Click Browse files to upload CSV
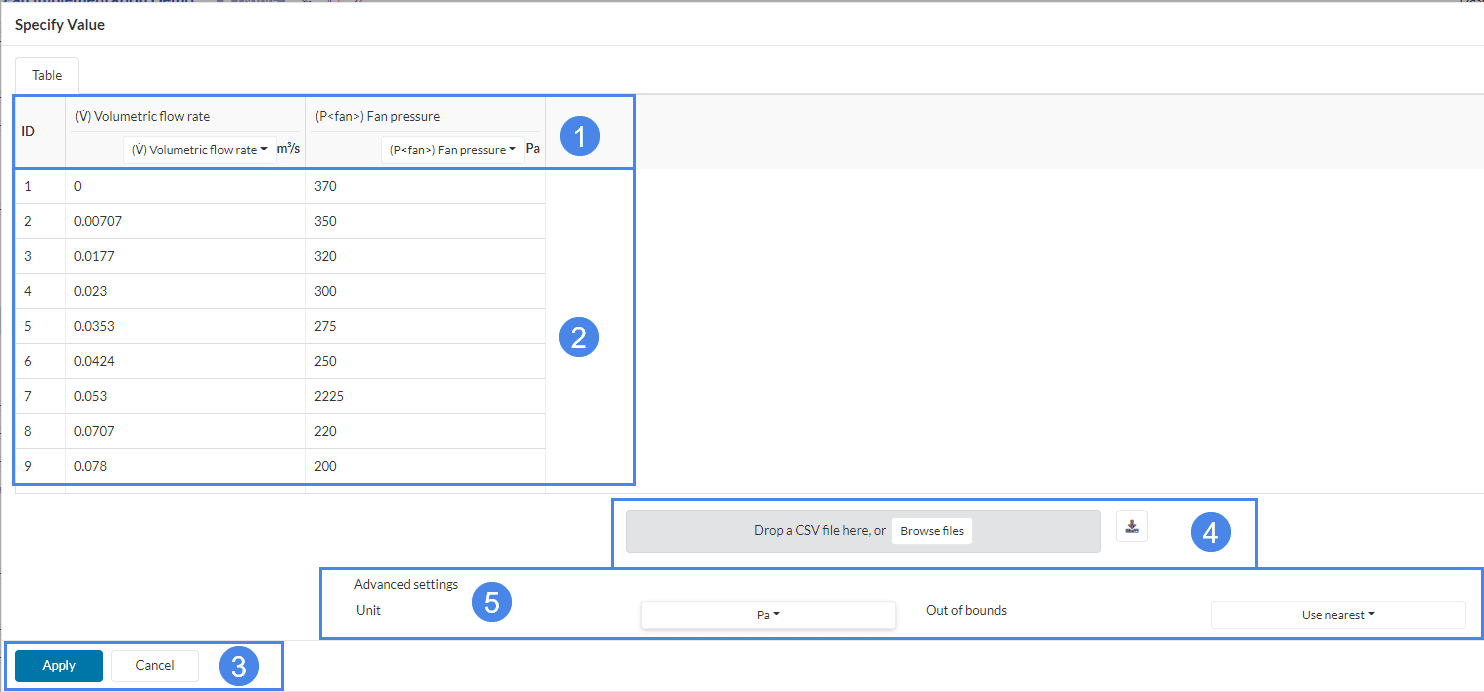 point(931,531)
